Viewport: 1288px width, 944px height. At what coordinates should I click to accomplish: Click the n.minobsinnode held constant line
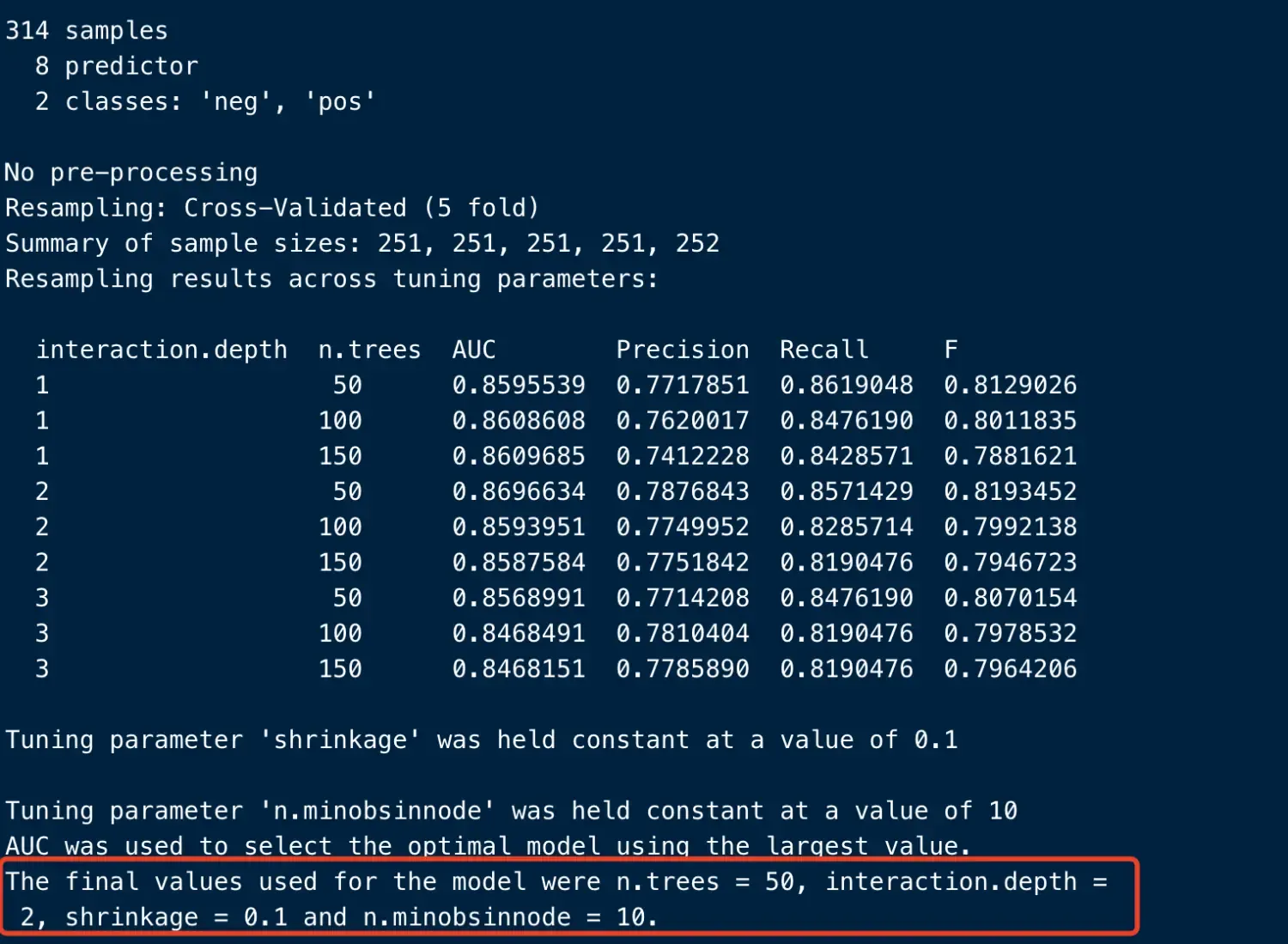click(511, 811)
